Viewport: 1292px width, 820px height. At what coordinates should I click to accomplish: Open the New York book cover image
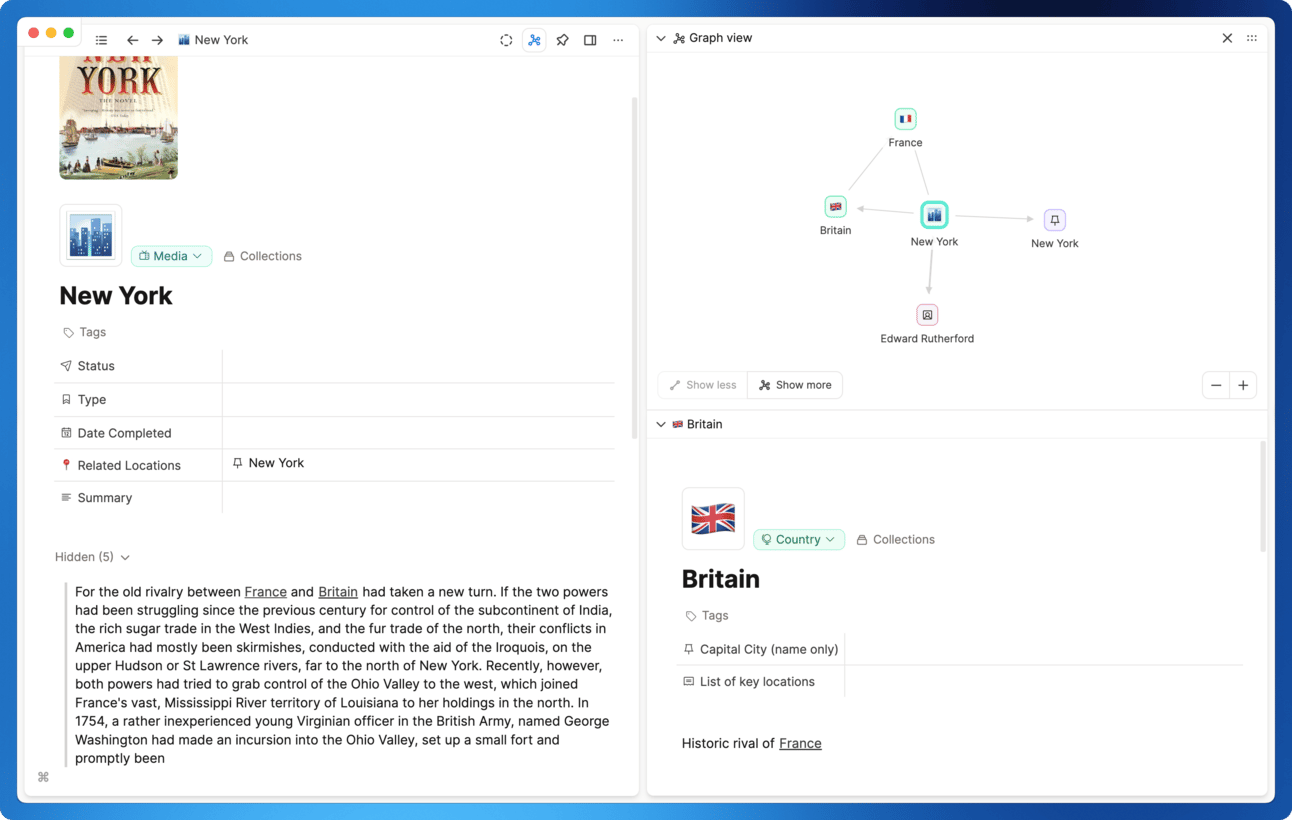click(118, 117)
